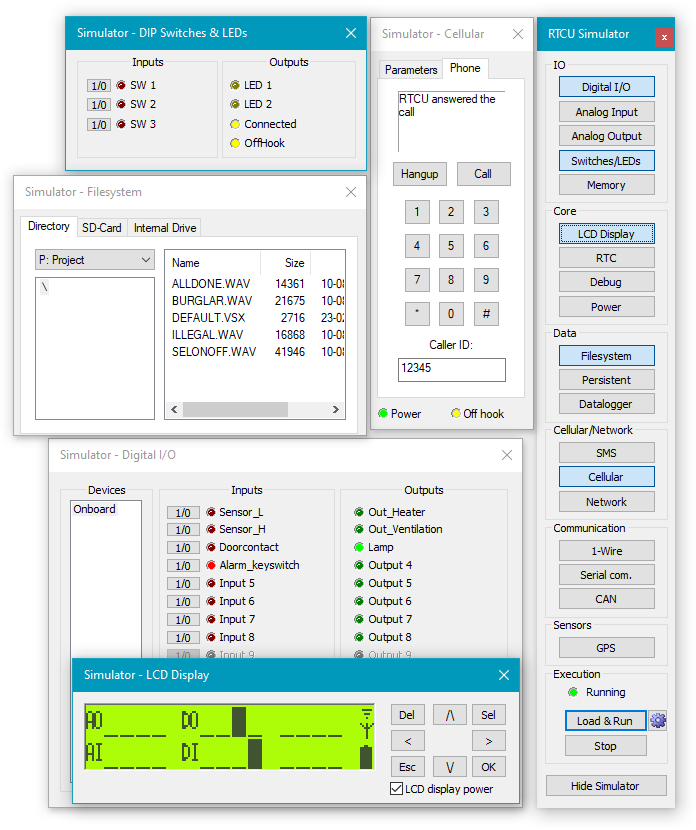696x830 pixels.
Task: Switch to the Parameters tab
Action: 411,70
